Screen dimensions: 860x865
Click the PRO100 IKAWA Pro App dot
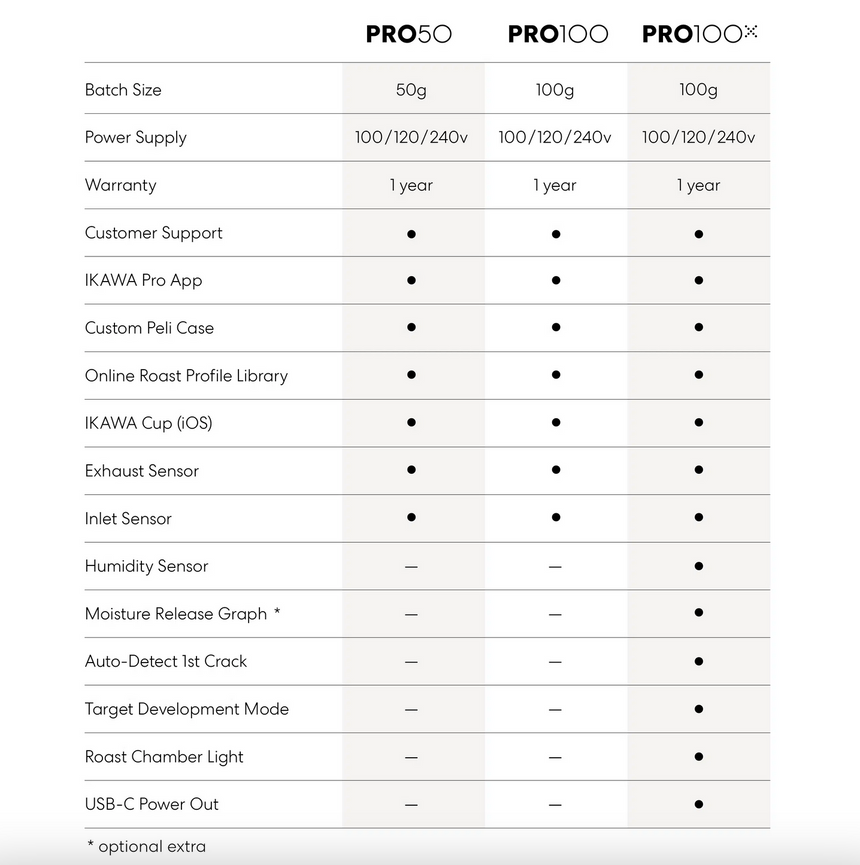[555, 281]
